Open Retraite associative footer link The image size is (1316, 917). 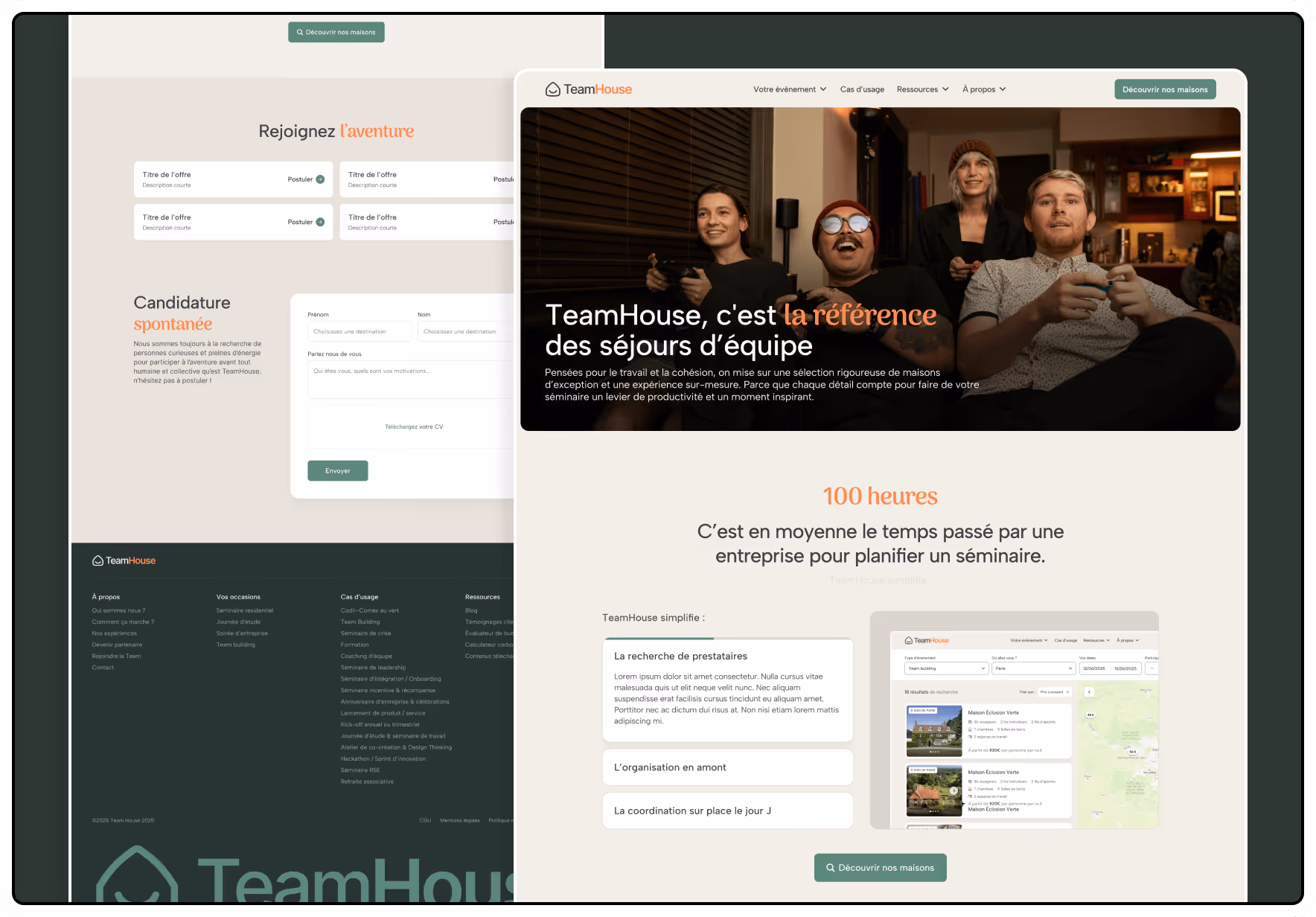click(368, 782)
